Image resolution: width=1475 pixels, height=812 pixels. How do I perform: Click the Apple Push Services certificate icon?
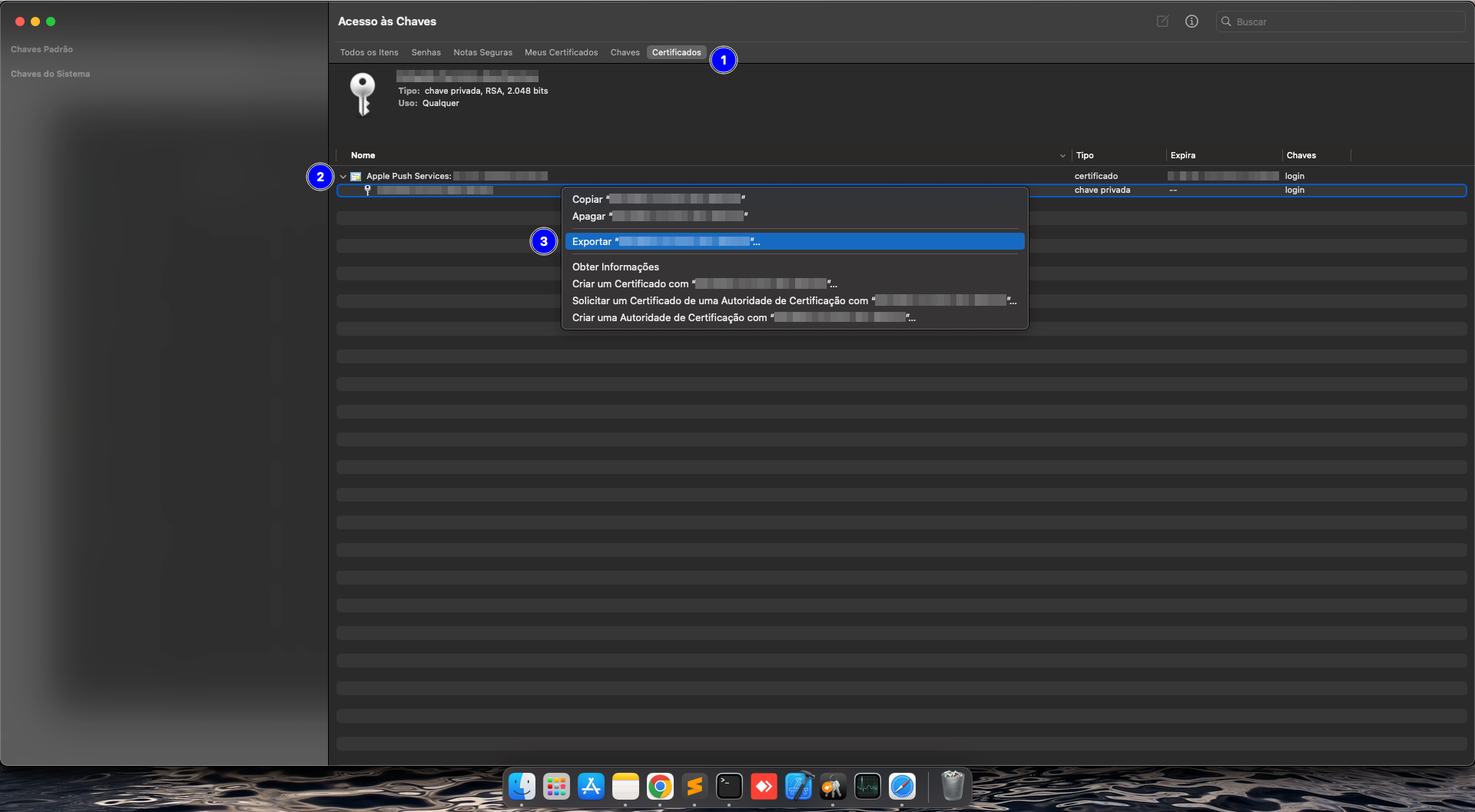[x=356, y=177]
